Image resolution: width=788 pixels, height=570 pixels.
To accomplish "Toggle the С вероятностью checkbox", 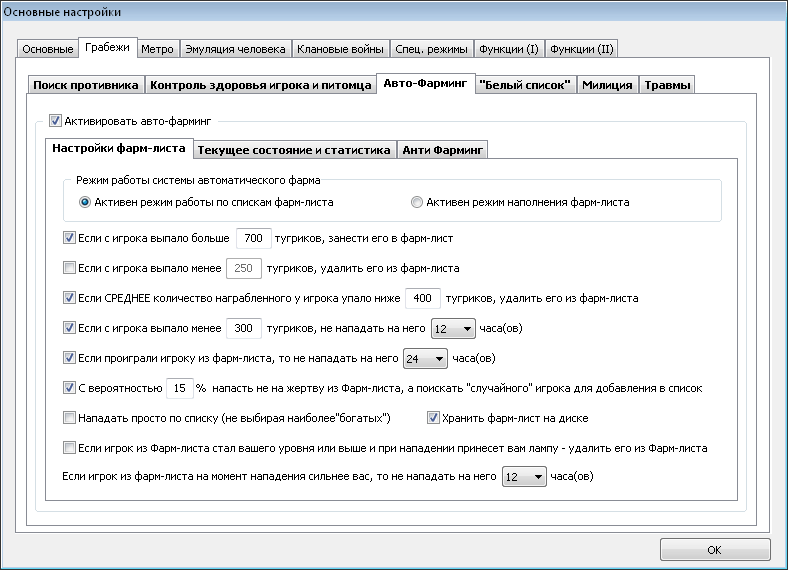I will tap(69, 388).
